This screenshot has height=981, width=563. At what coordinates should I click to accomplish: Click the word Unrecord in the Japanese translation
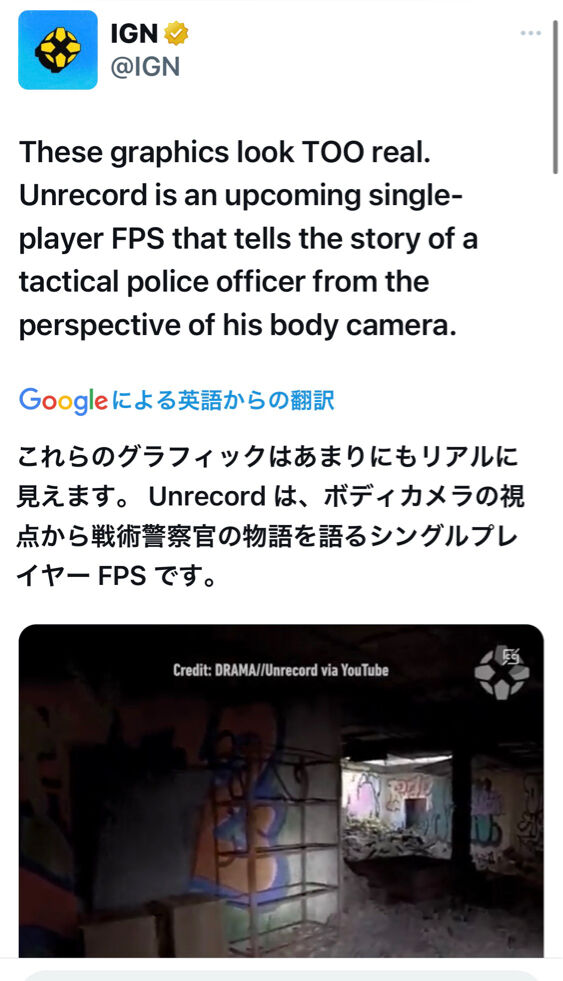point(207,497)
